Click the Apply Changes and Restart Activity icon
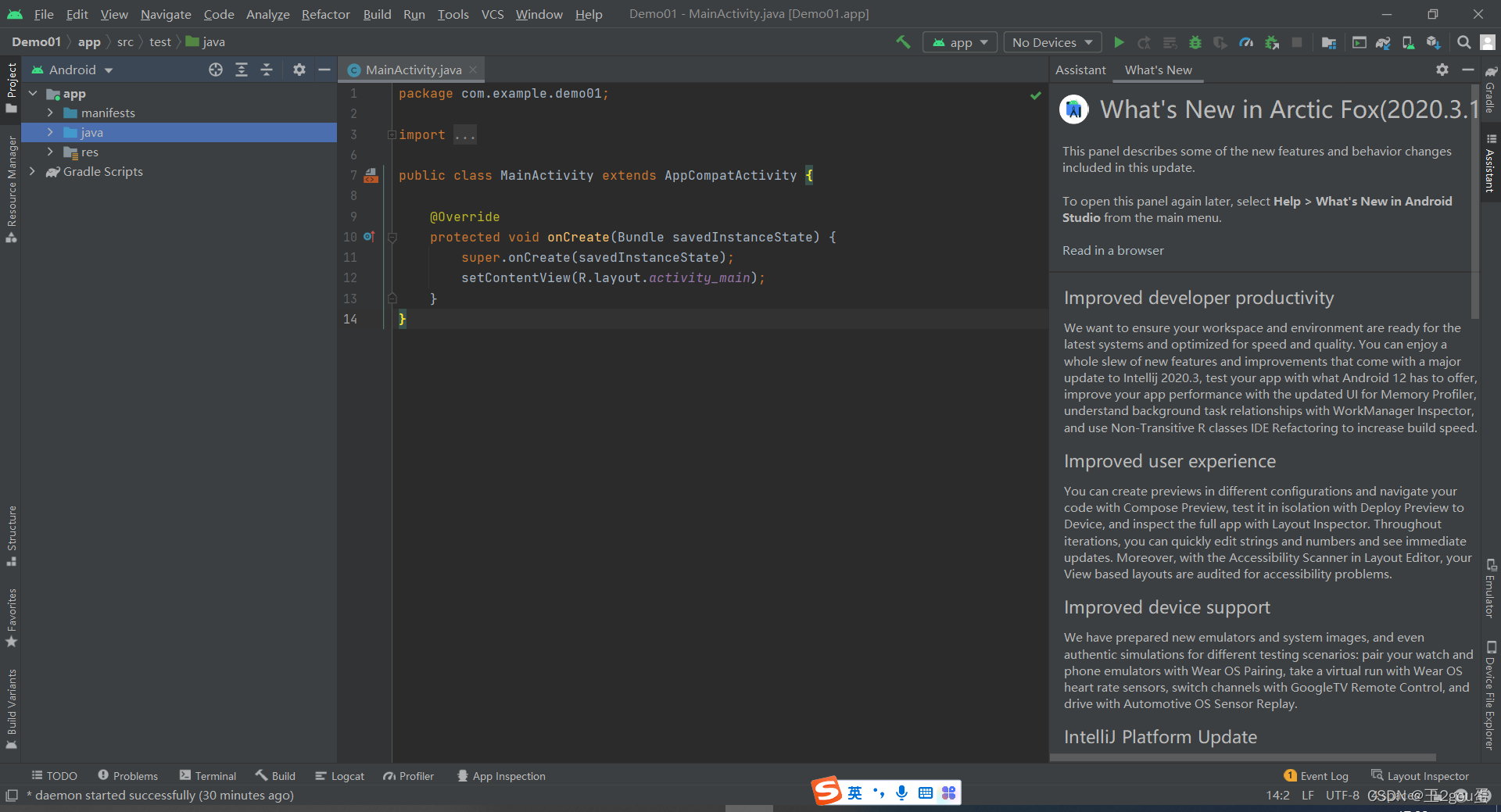This screenshot has width=1501, height=812. click(1144, 42)
